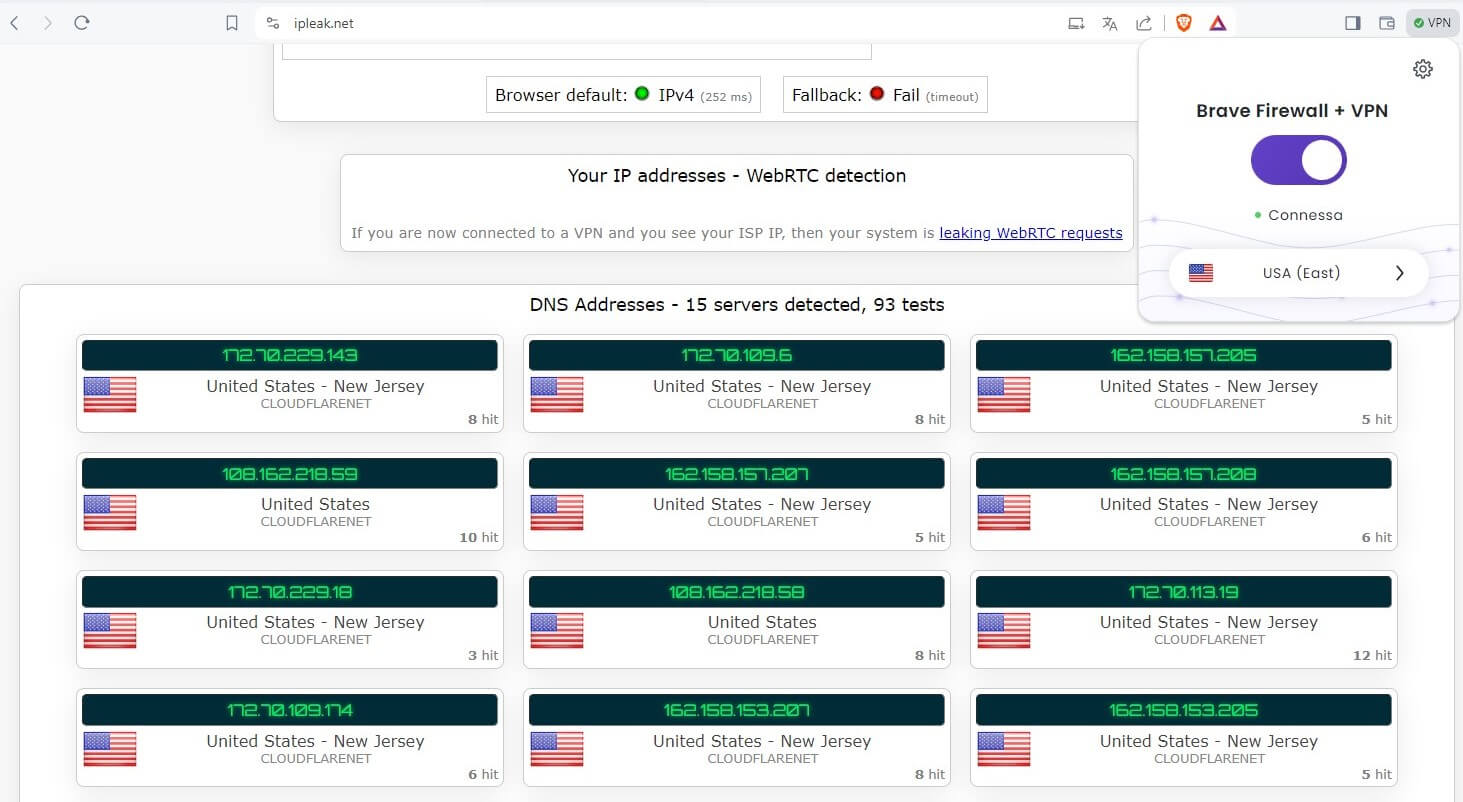
Task: Select DNS address 172.70.113.19
Action: pyautogui.click(x=1183, y=591)
